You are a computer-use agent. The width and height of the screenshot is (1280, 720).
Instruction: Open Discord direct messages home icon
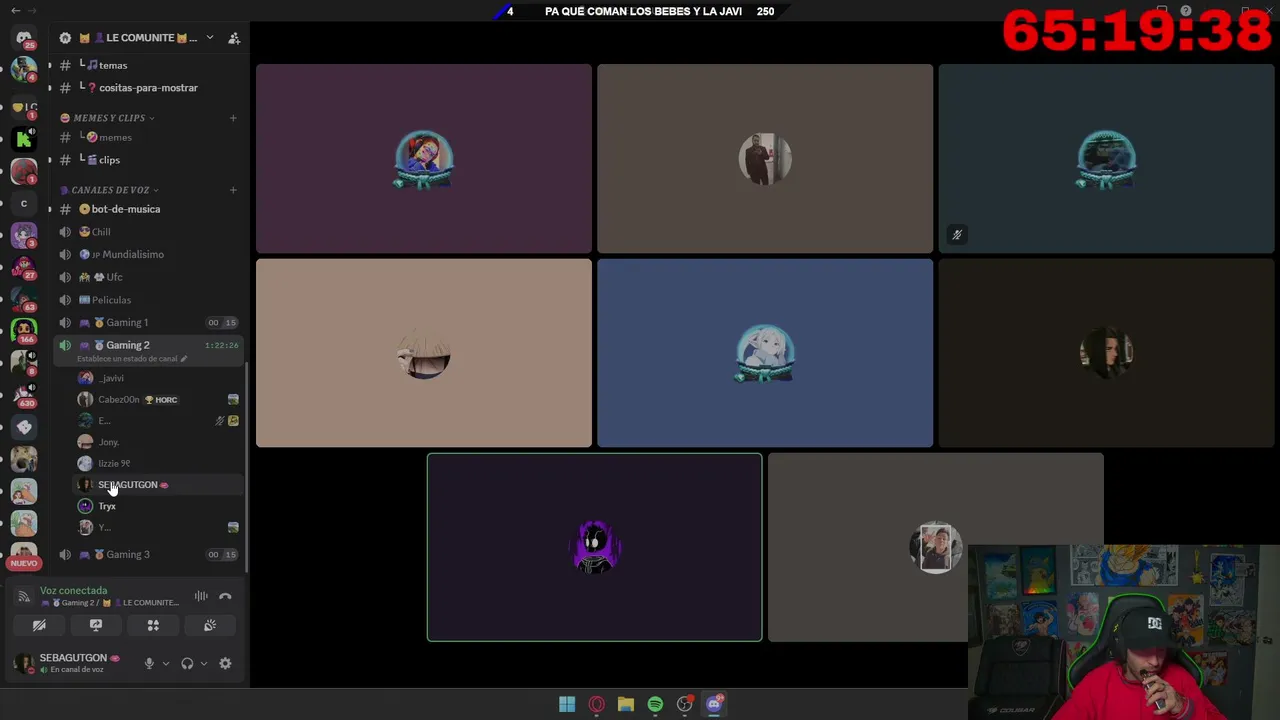[x=24, y=38]
